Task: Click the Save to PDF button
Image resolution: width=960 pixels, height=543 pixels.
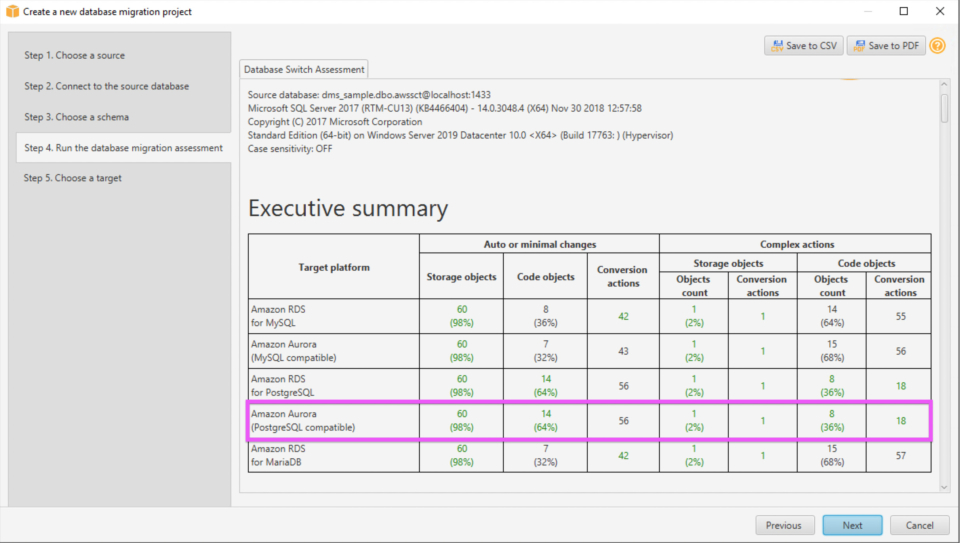Action: (885, 46)
